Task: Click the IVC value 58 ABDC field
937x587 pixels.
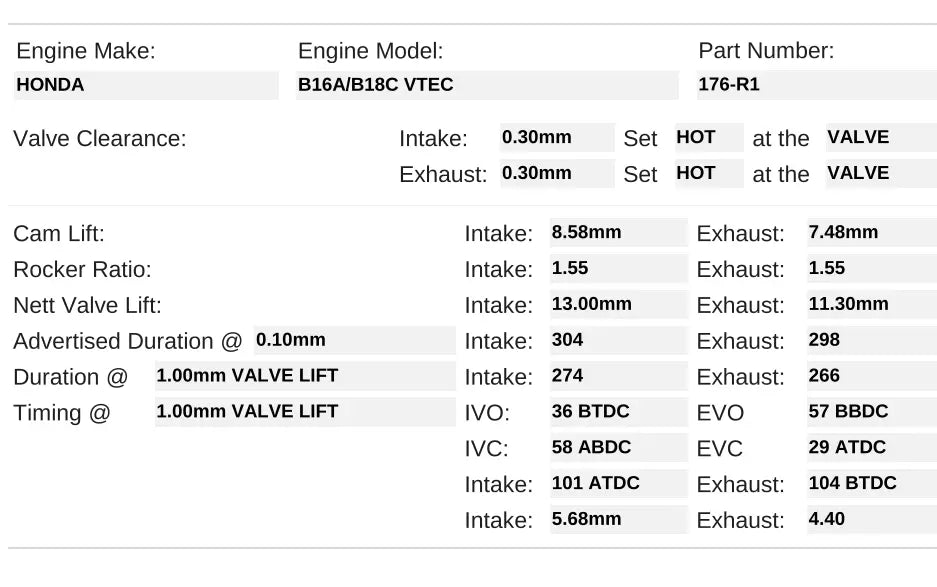Action: (618, 448)
